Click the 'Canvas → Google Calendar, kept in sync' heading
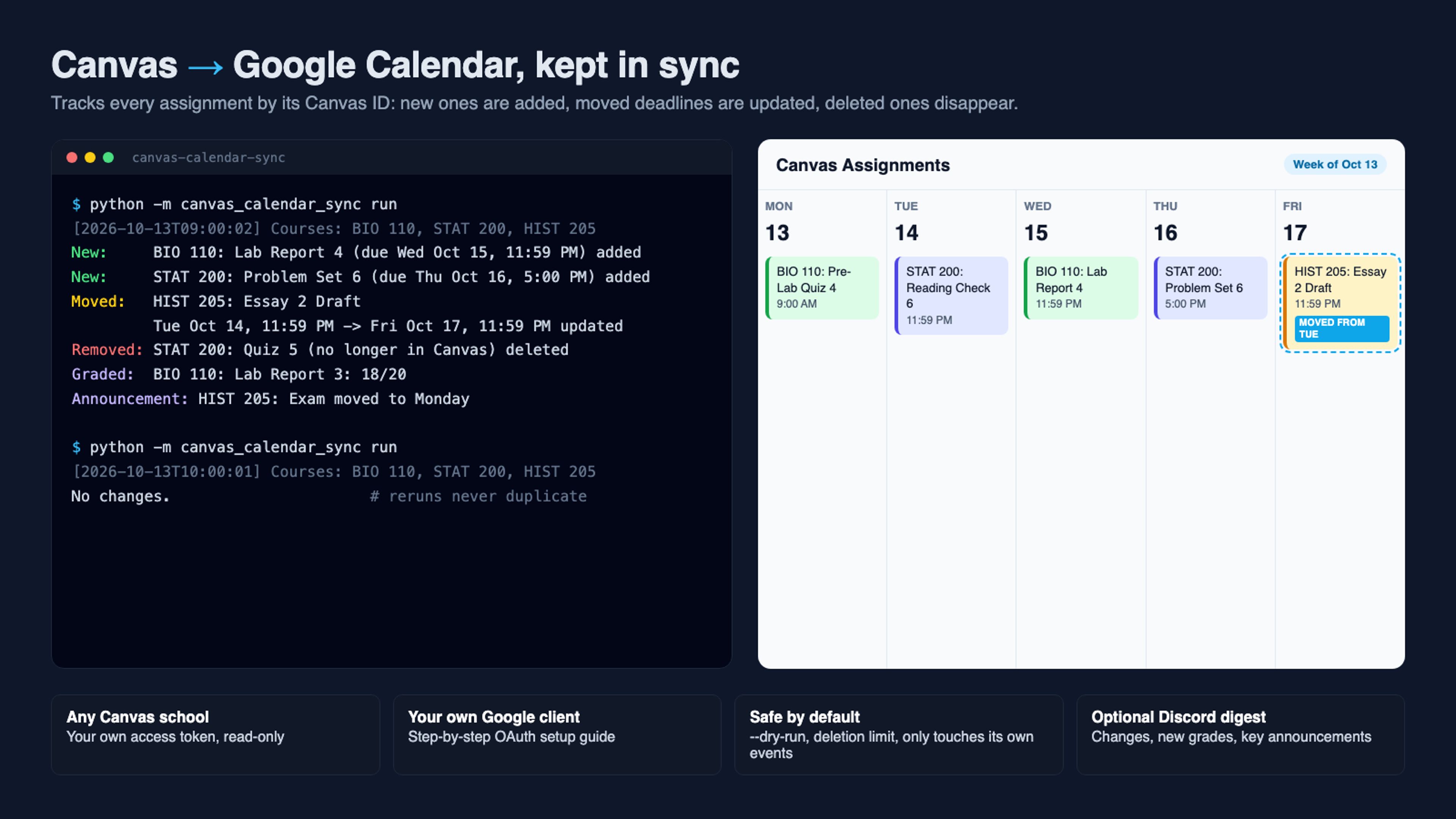 (x=395, y=66)
